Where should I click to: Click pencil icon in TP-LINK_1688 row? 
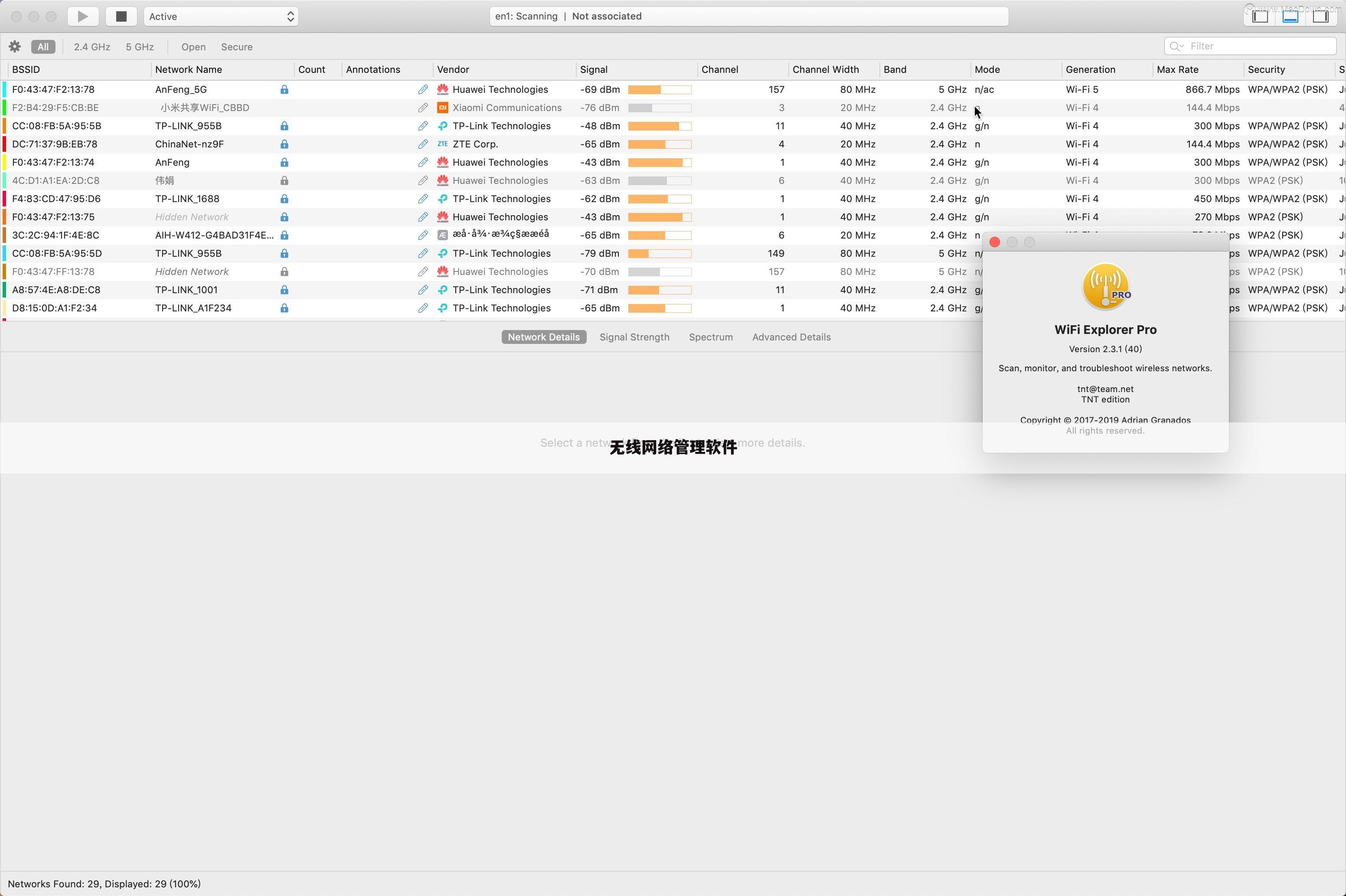pos(423,198)
